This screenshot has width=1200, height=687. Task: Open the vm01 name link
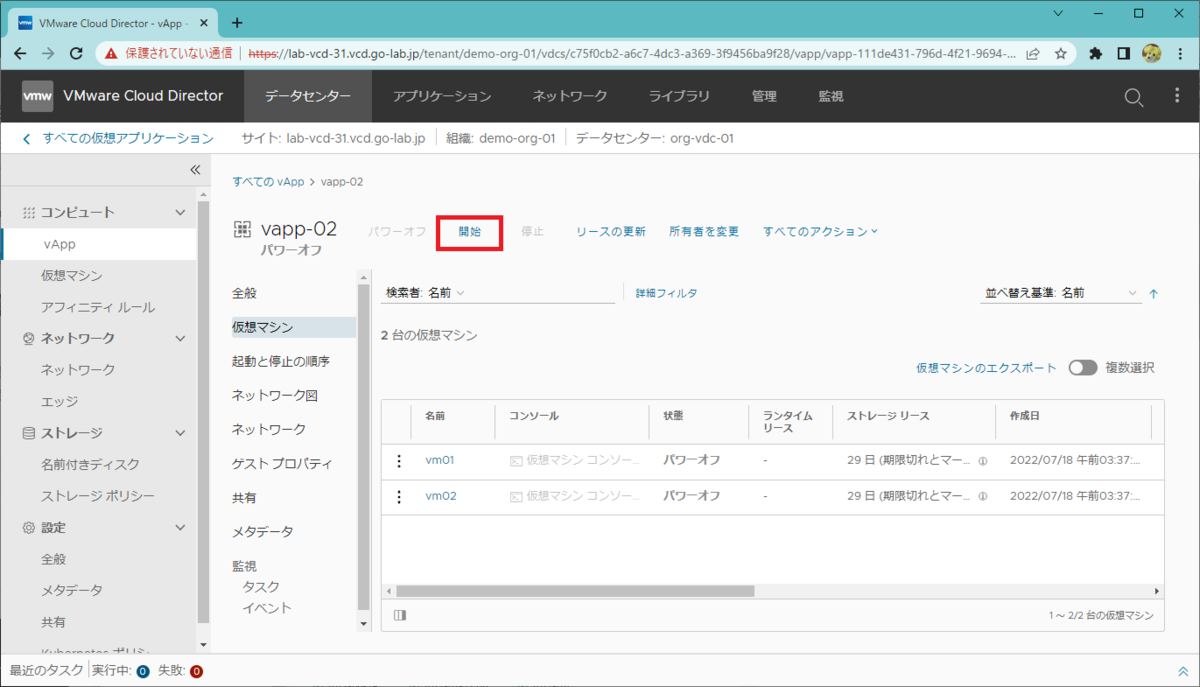click(440, 461)
